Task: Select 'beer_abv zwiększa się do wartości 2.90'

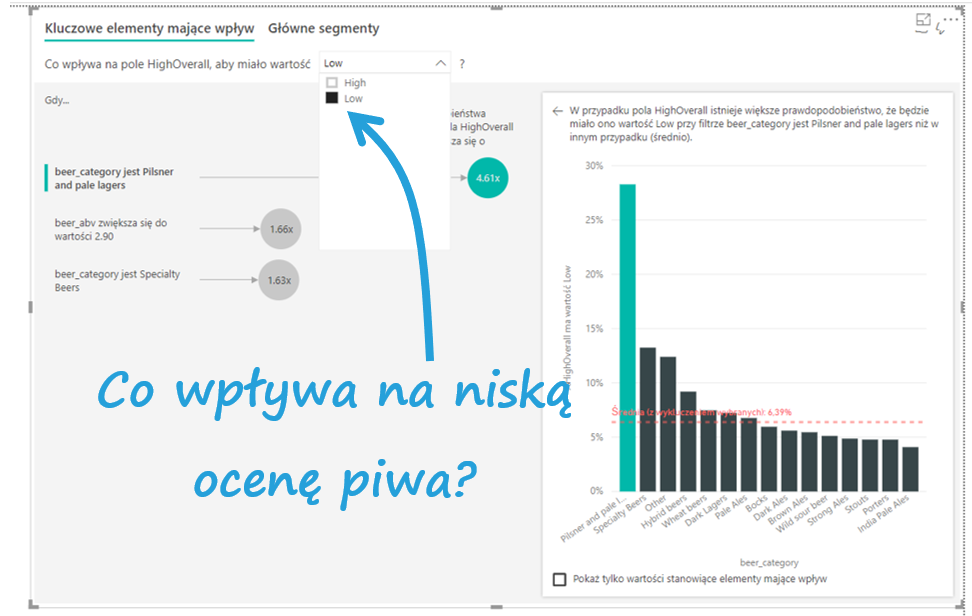Action: click(x=111, y=229)
